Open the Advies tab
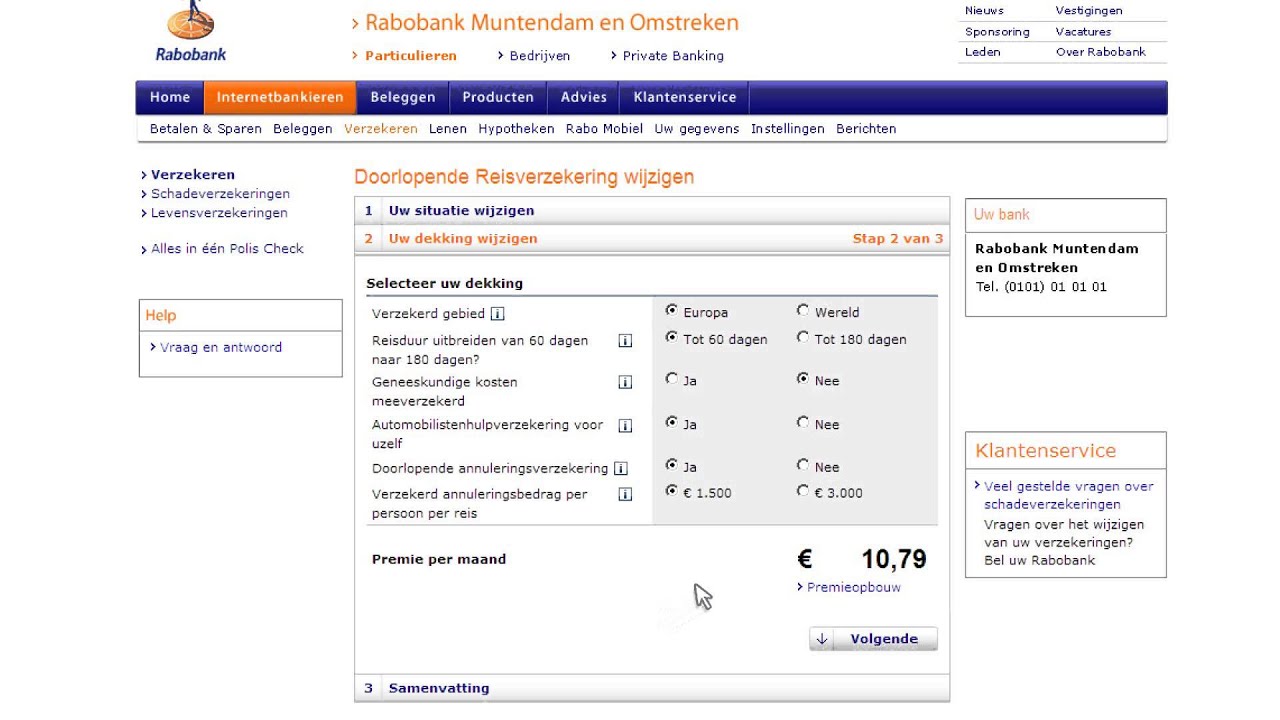The height and width of the screenshot is (720, 1280). click(584, 97)
